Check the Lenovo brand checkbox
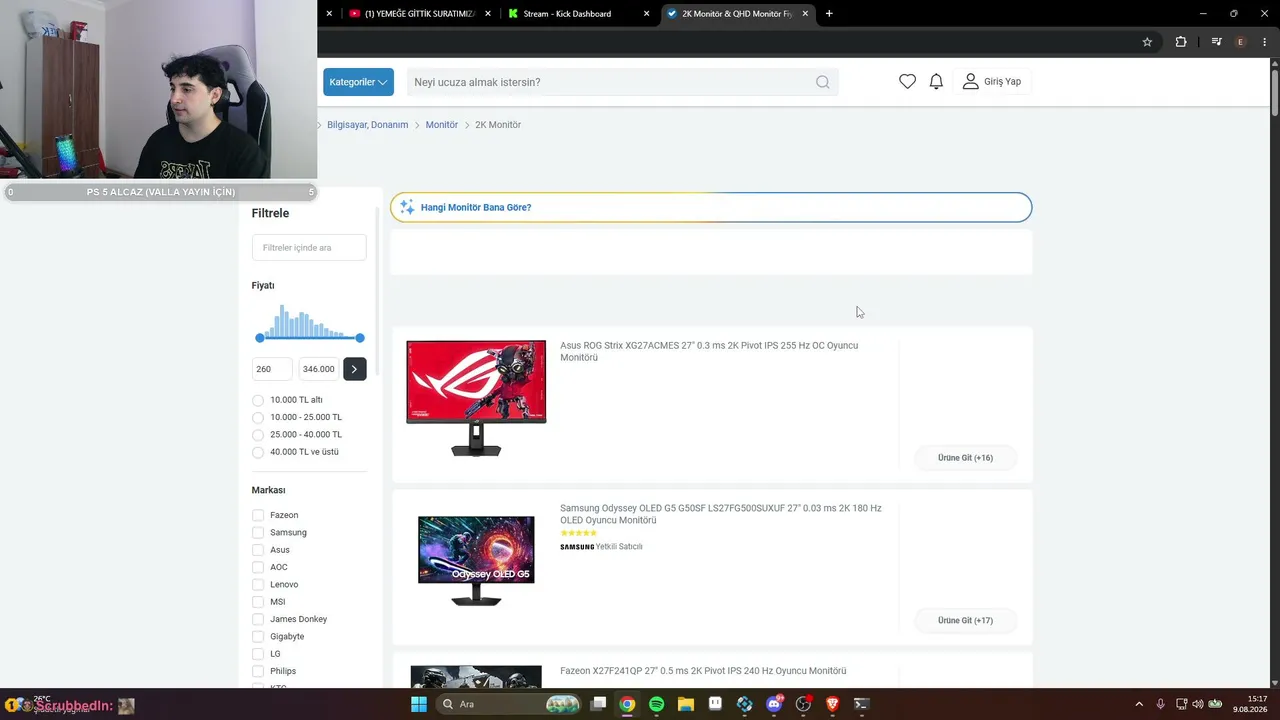1280x720 pixels. pyautogui.click(x=258, y=585)
